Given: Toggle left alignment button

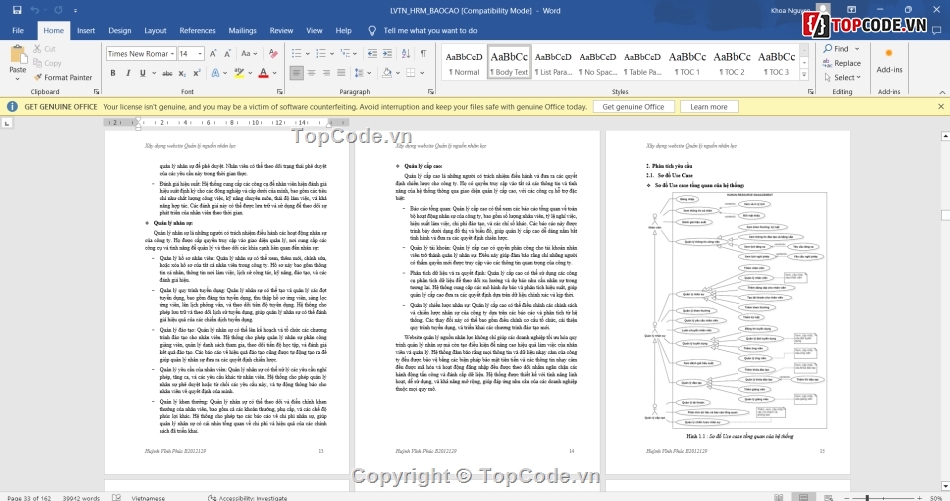Looking at the screenshot, I should [296, 73].
